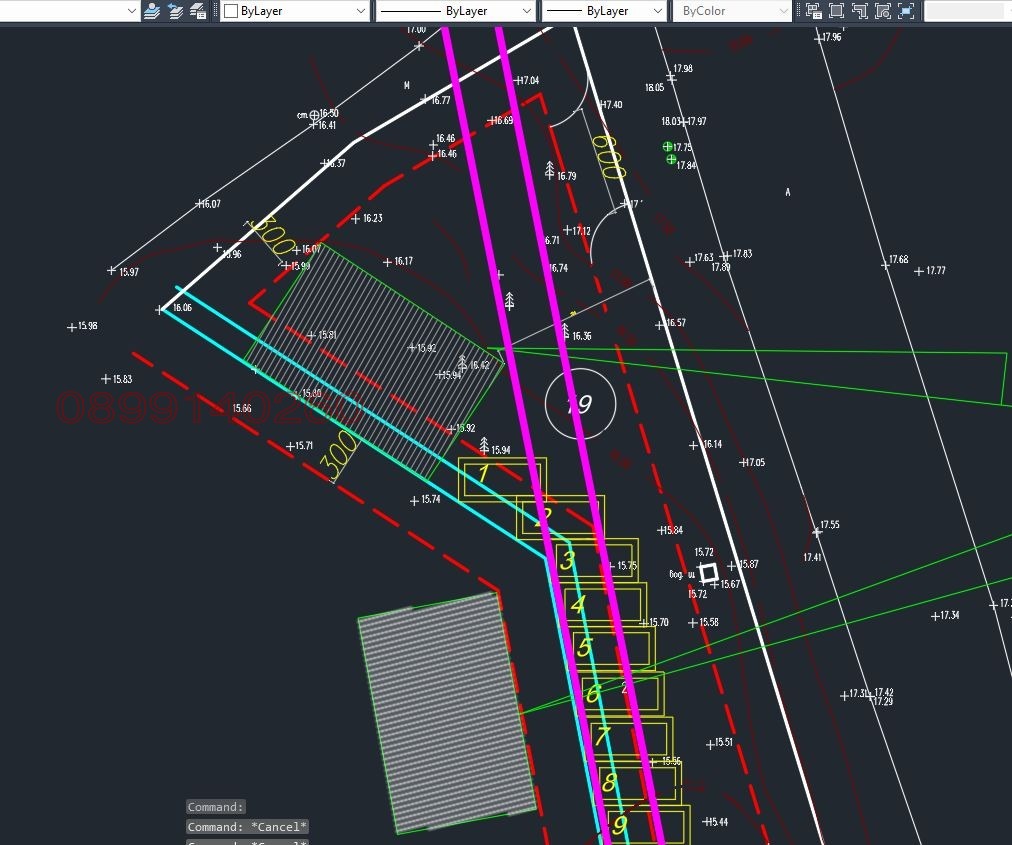Image resolution: width=1012 pixels, height=845 pixels.
Task: Click the Layer Previous icon
Action: coord(175,11)
